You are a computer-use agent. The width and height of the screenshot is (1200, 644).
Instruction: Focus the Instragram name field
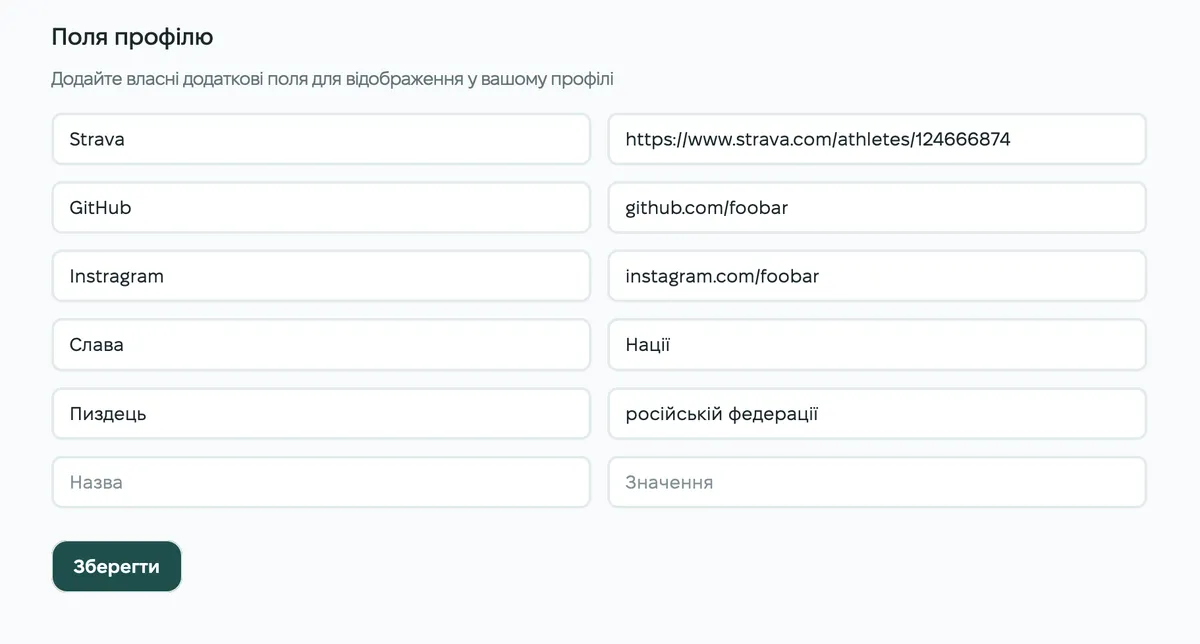pos(321,276)
